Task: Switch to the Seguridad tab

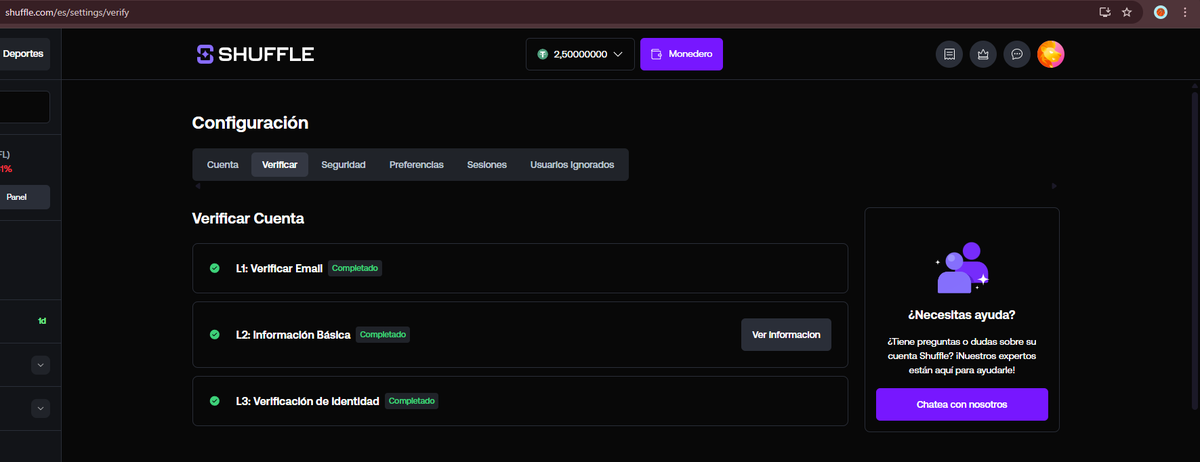Action: pos(343,164)
